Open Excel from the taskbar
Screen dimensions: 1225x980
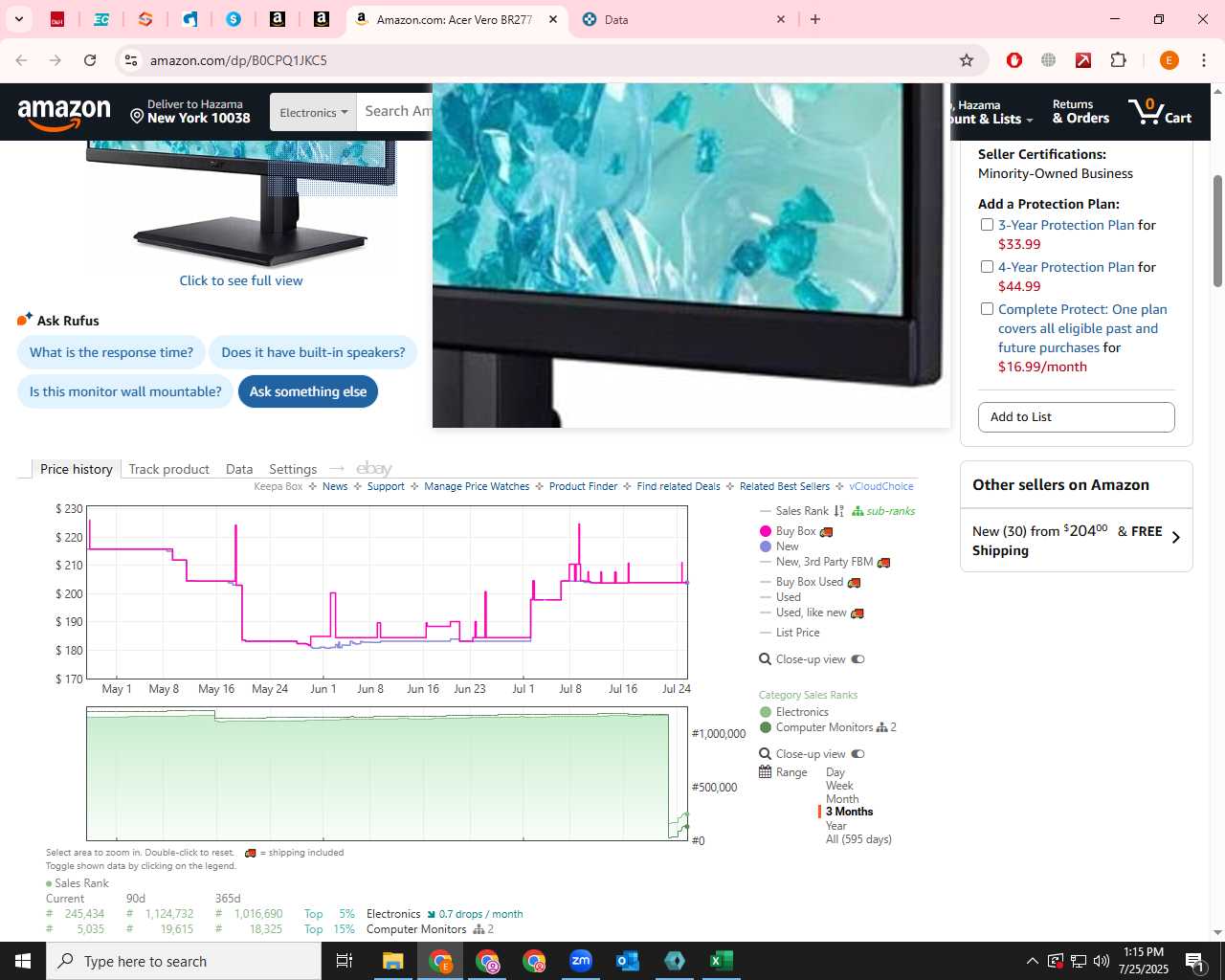[x=722, y=961]
